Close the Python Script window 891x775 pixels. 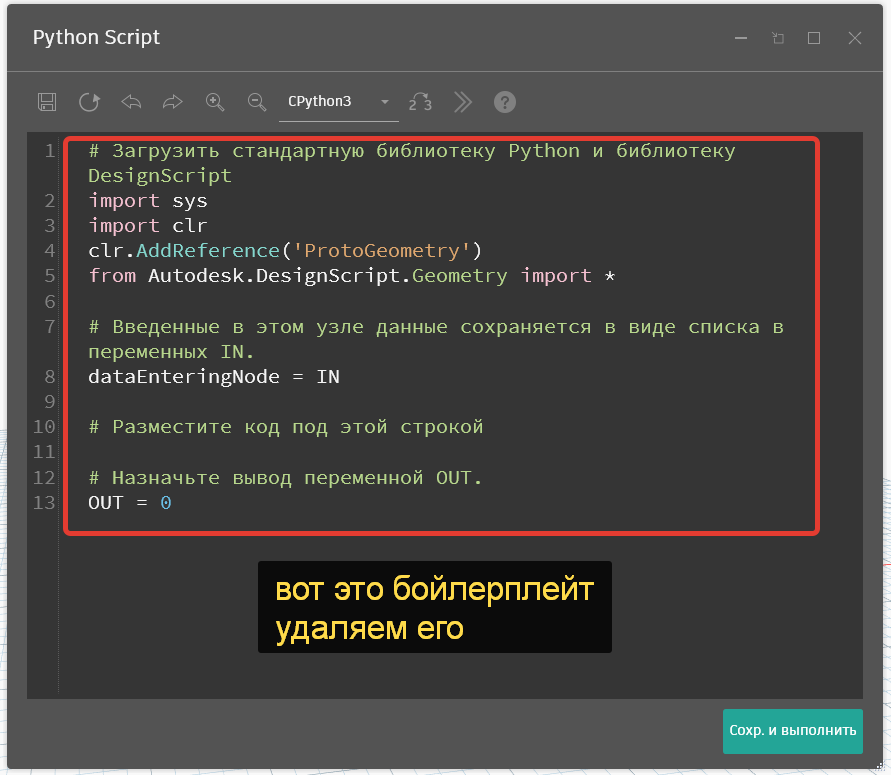coord(855,38)
